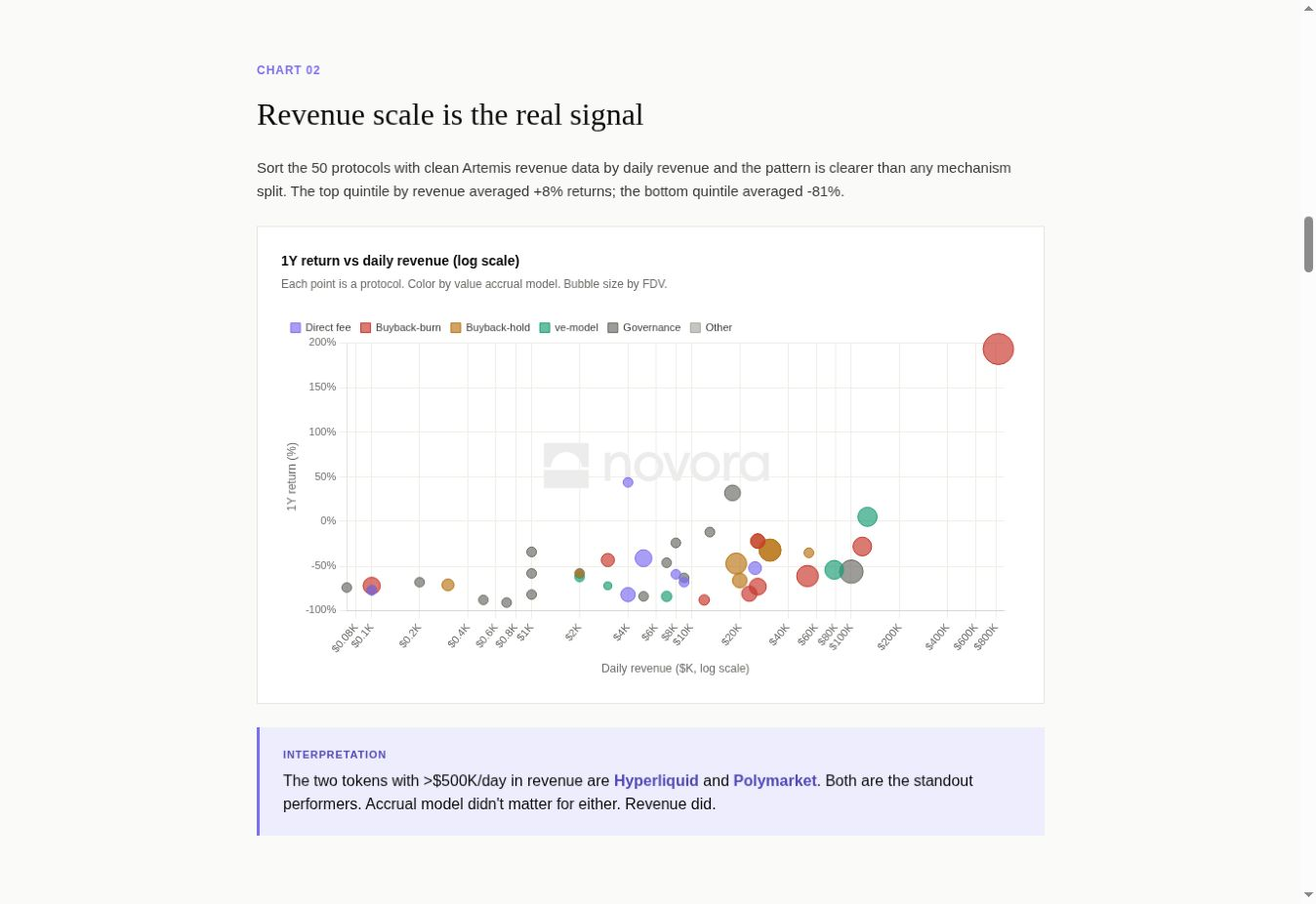Click the novora watermark logo

(656, 465)
